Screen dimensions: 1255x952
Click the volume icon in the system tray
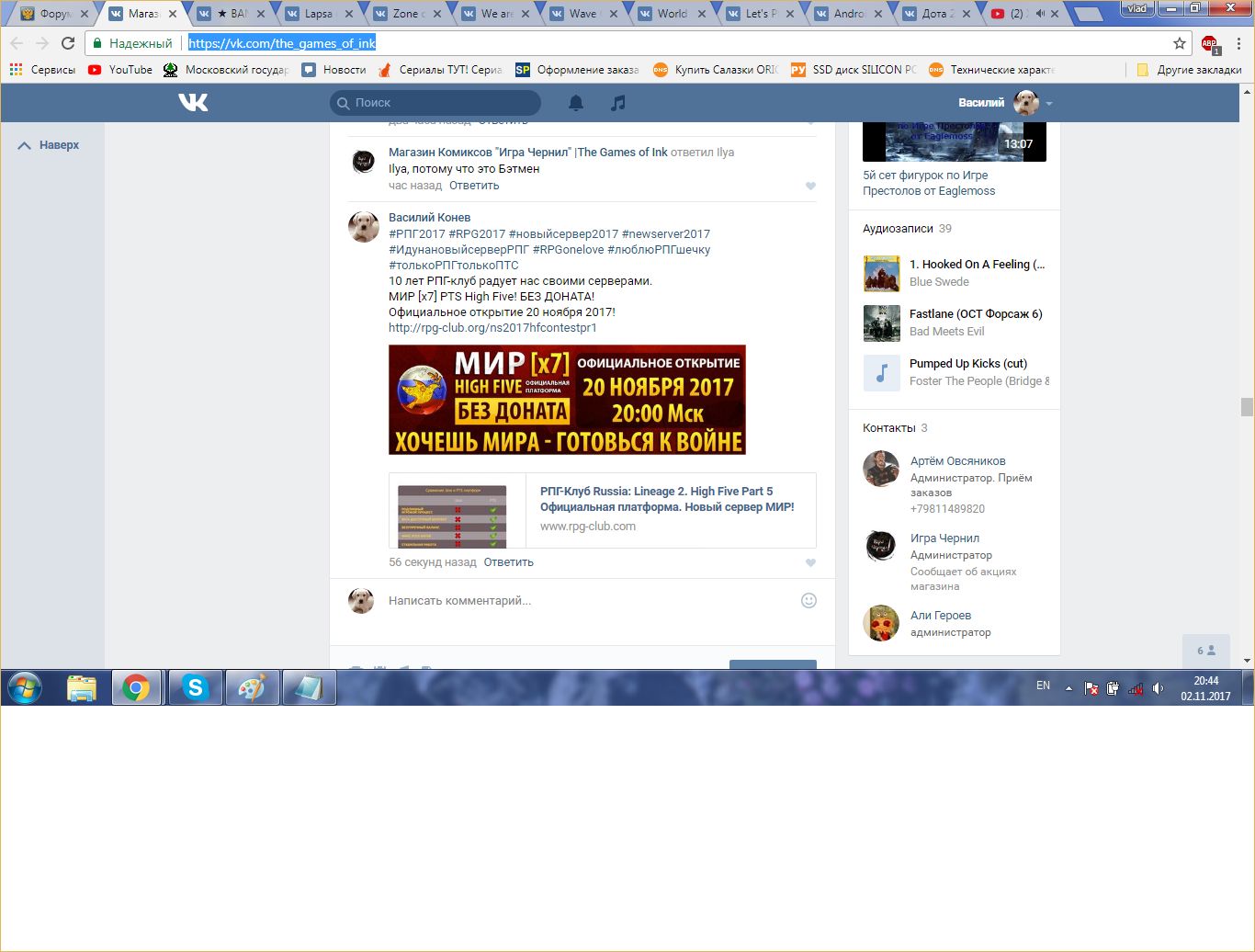pyautogui.click(x=1158, y=688)
